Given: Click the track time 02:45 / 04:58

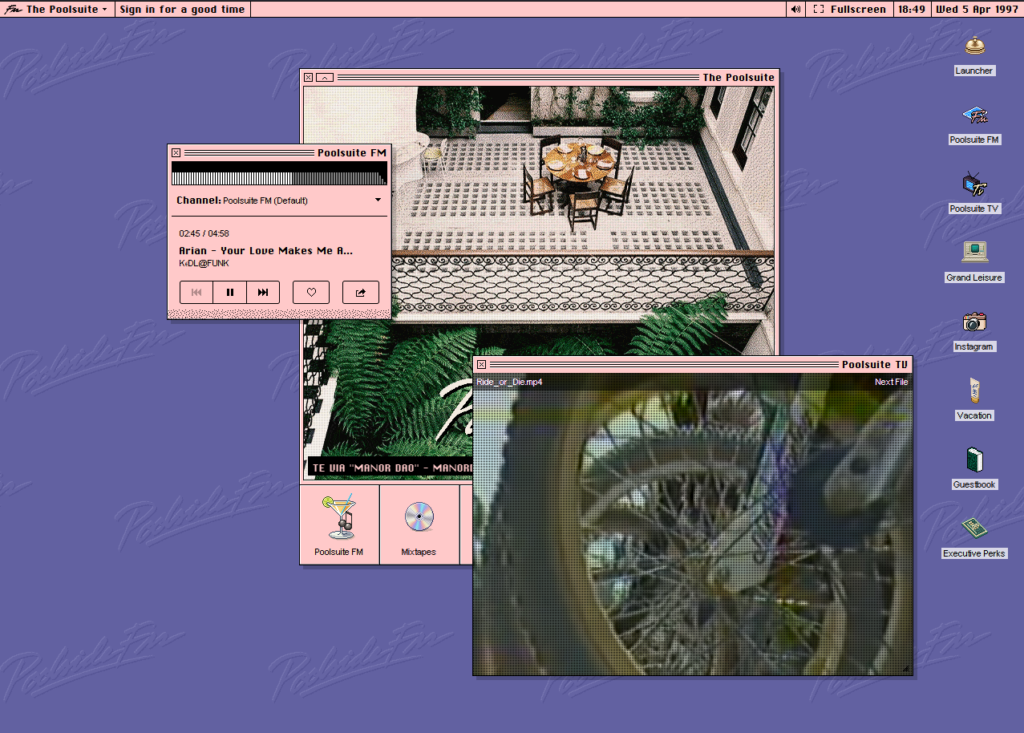Looking at the screenshot, I should pos(204,233).
